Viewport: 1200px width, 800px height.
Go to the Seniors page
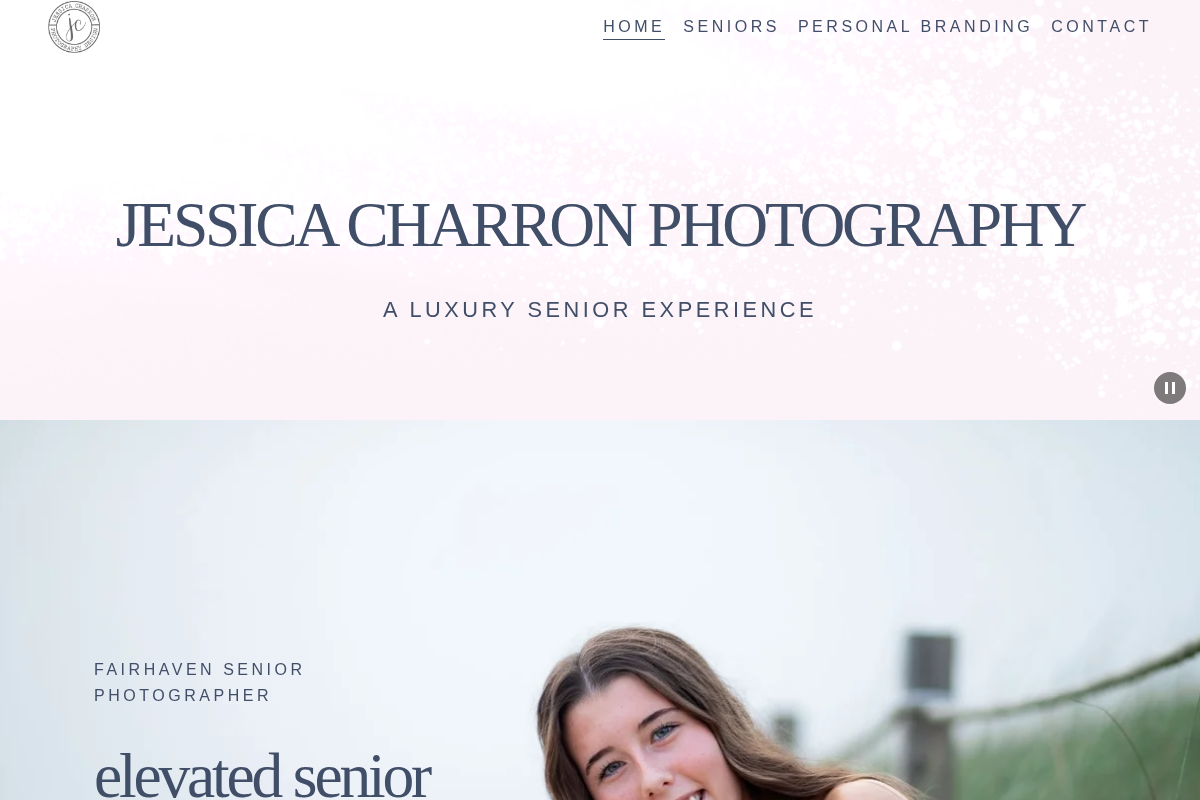pos(731,27)
